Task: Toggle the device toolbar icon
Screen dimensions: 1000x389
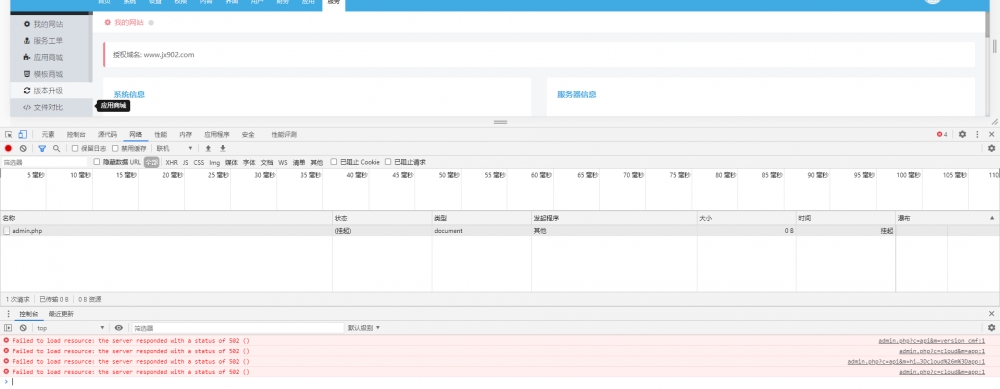Action: (x=22, y=135)
